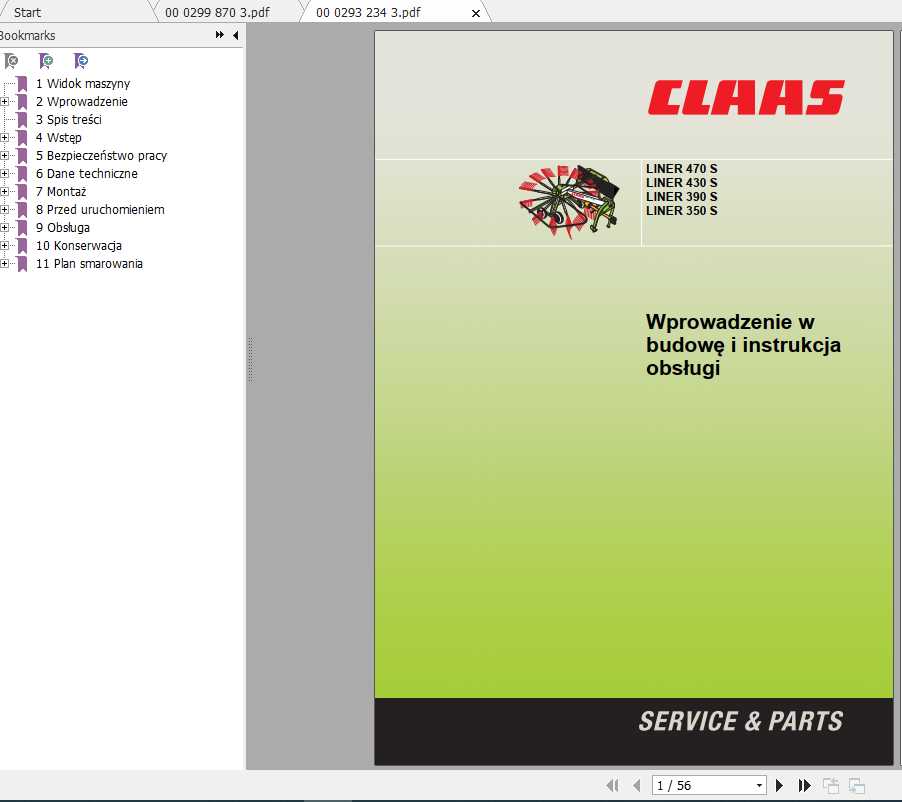Go to the previous page
Viewport: 902px width, 802px height.
[x=637, y=784]
